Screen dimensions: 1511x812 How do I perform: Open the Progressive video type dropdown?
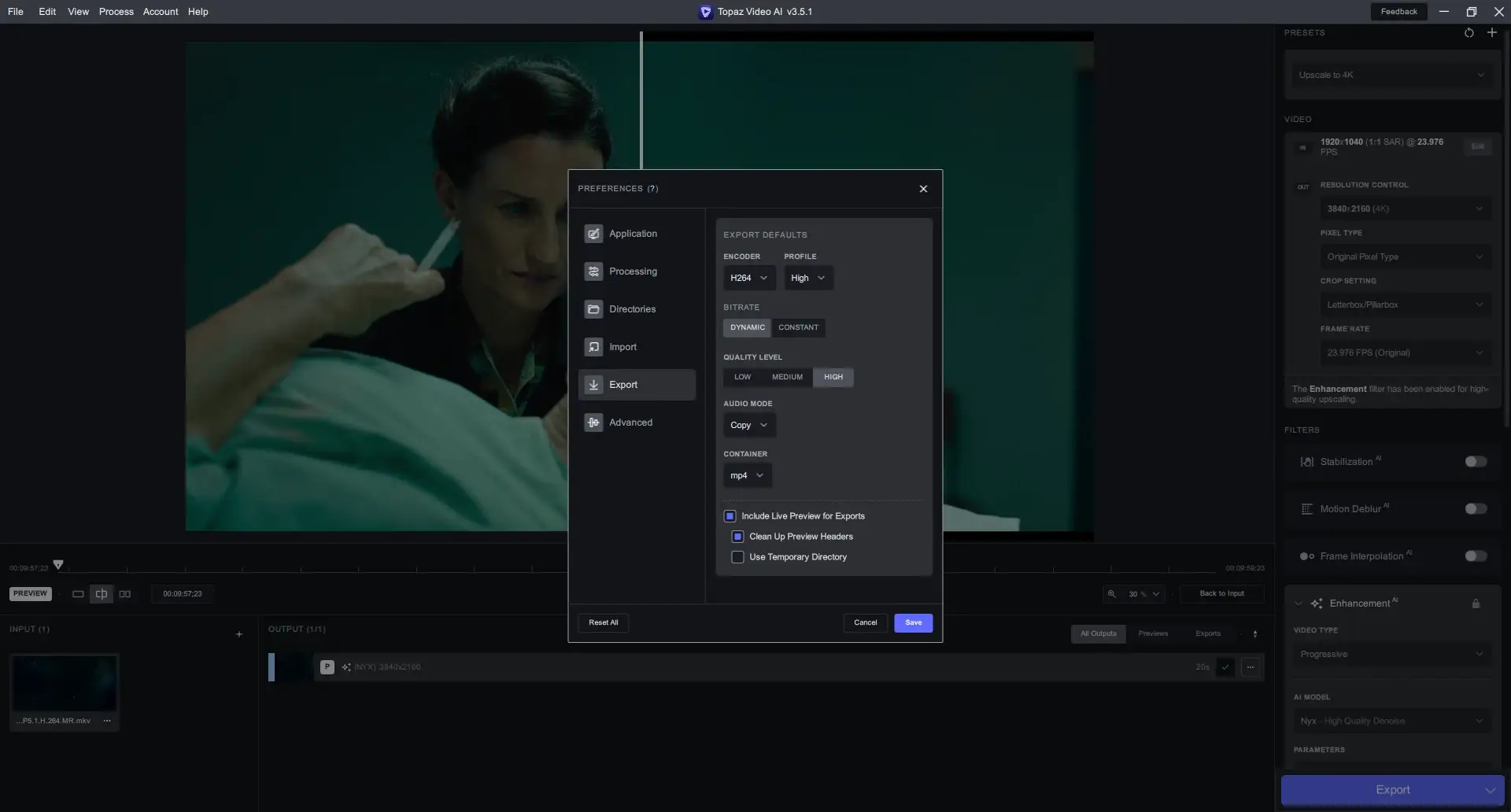[x=1392, y=655]
